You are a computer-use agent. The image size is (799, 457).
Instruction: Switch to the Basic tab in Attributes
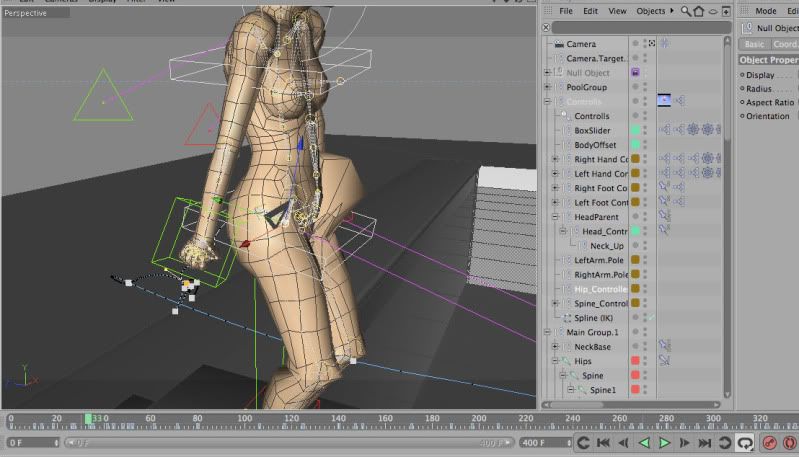point(754,44)
